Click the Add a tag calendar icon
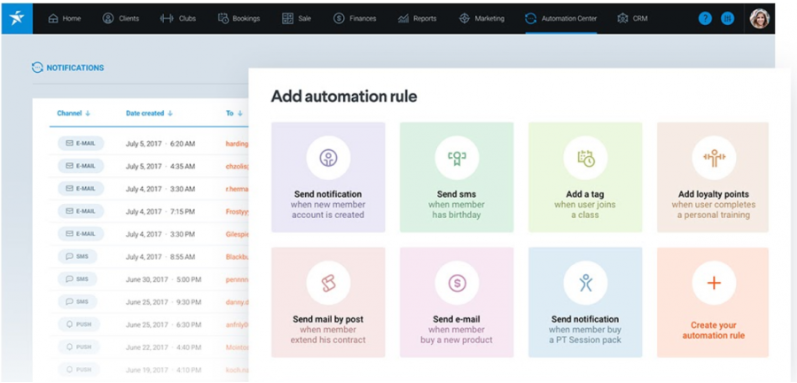This screenshot has height=383, width=797. point(585,158)
